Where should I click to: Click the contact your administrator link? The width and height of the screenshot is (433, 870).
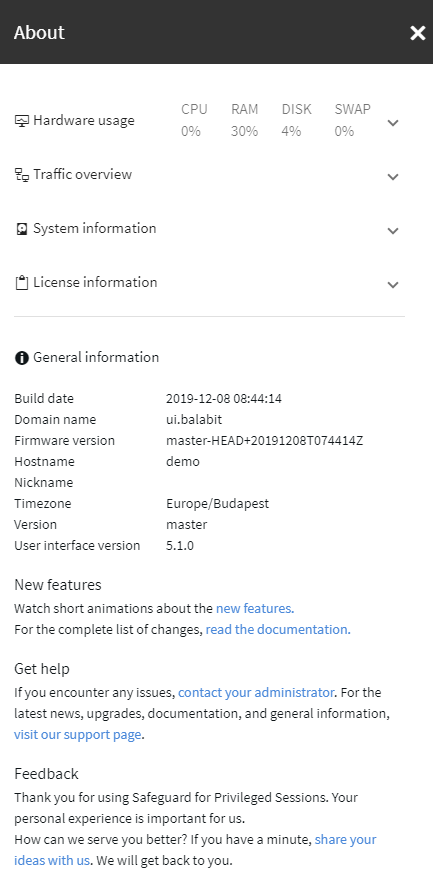click(x=256, y=692)
